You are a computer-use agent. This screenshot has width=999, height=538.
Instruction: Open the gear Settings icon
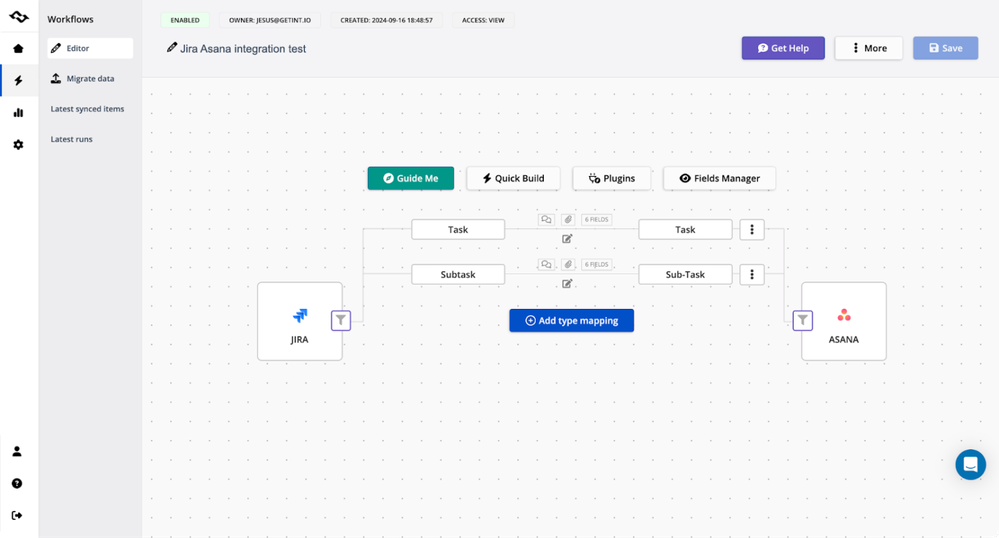tap(18, 145)
